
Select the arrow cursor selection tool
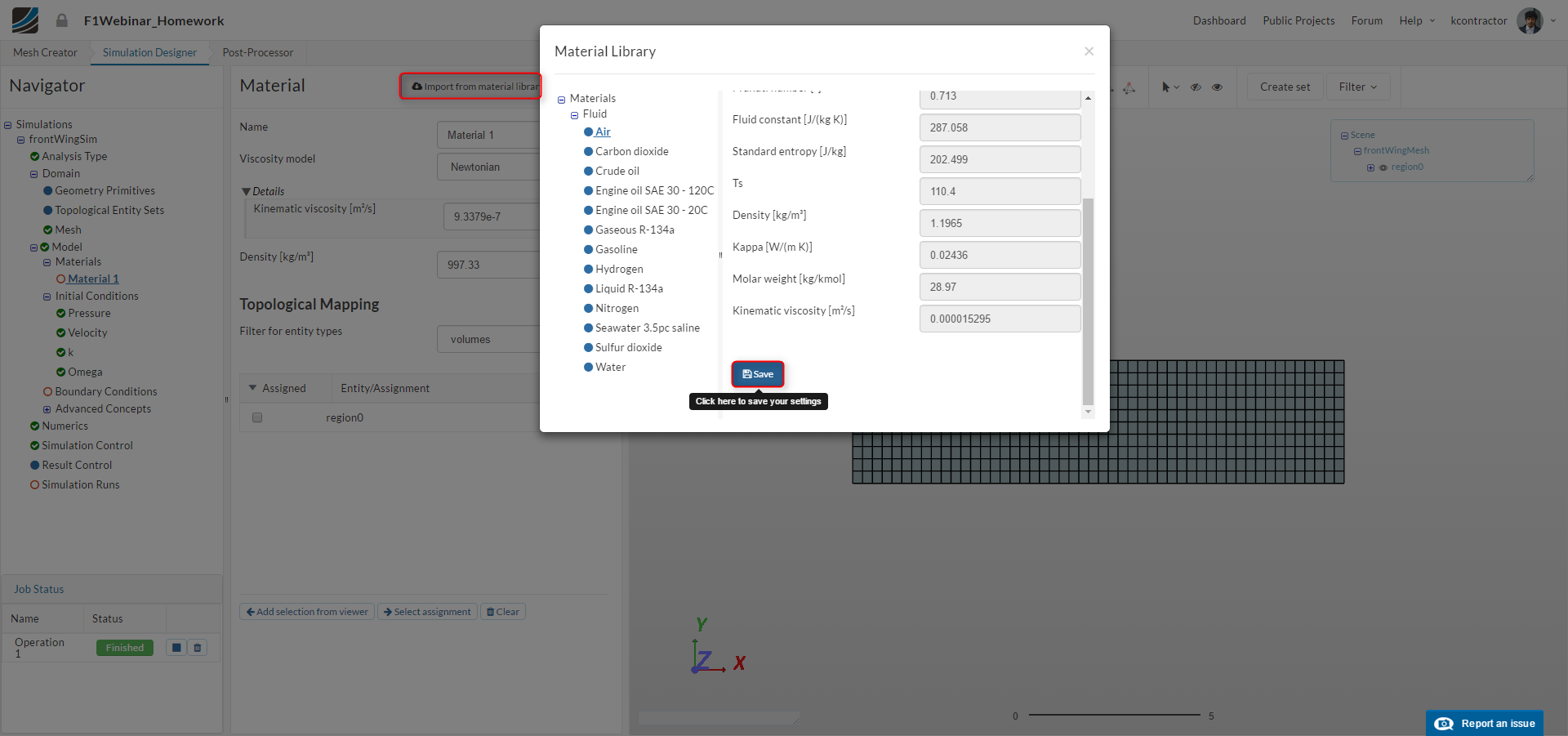coord(1166,87)
